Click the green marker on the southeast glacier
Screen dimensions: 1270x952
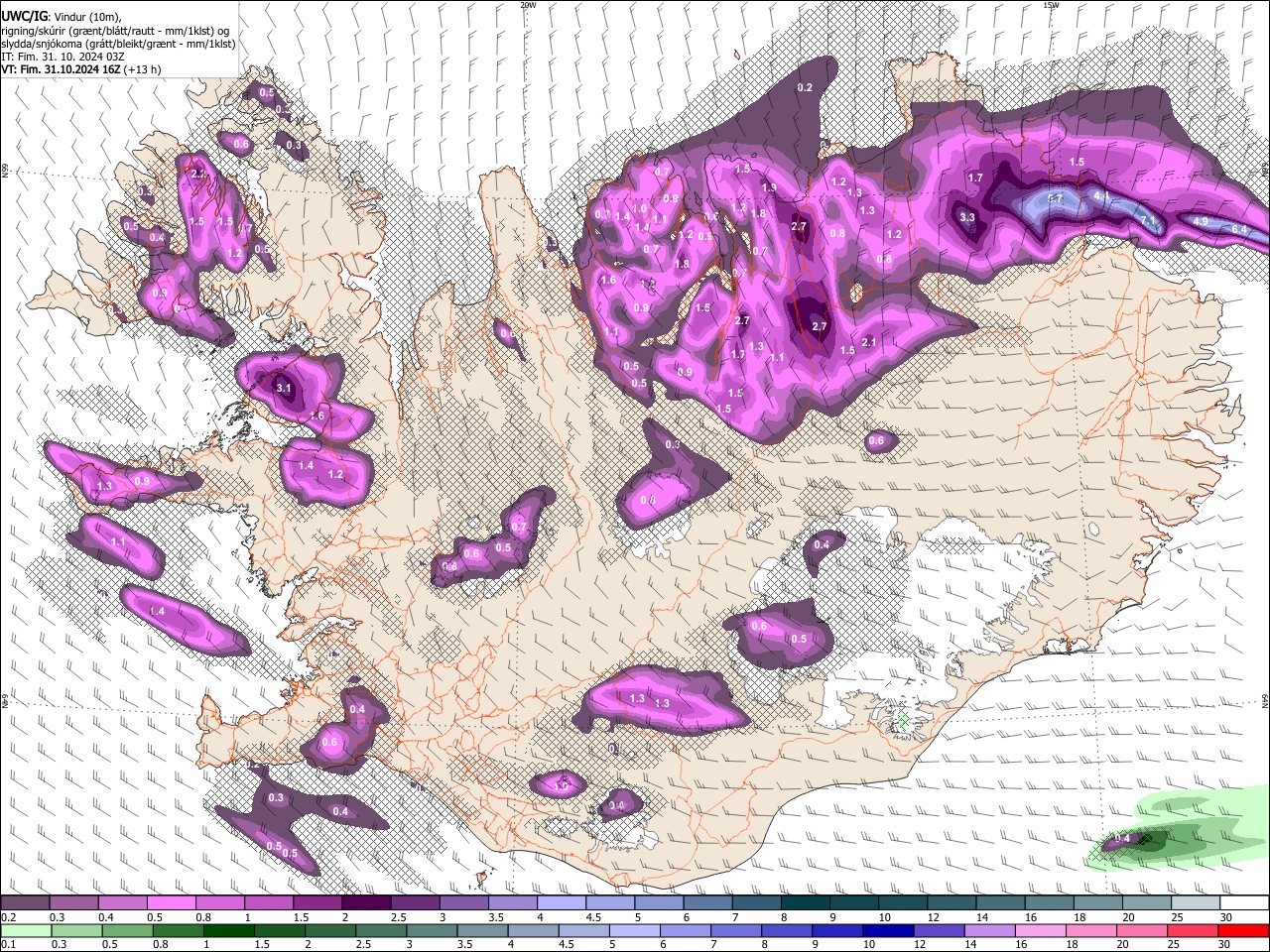[x=903, y=720]
